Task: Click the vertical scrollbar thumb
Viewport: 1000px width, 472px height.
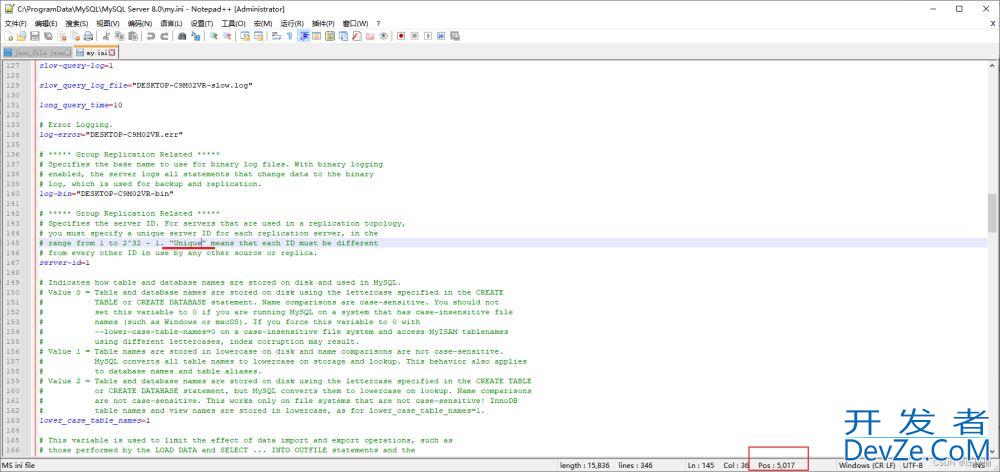Action: 992,212
